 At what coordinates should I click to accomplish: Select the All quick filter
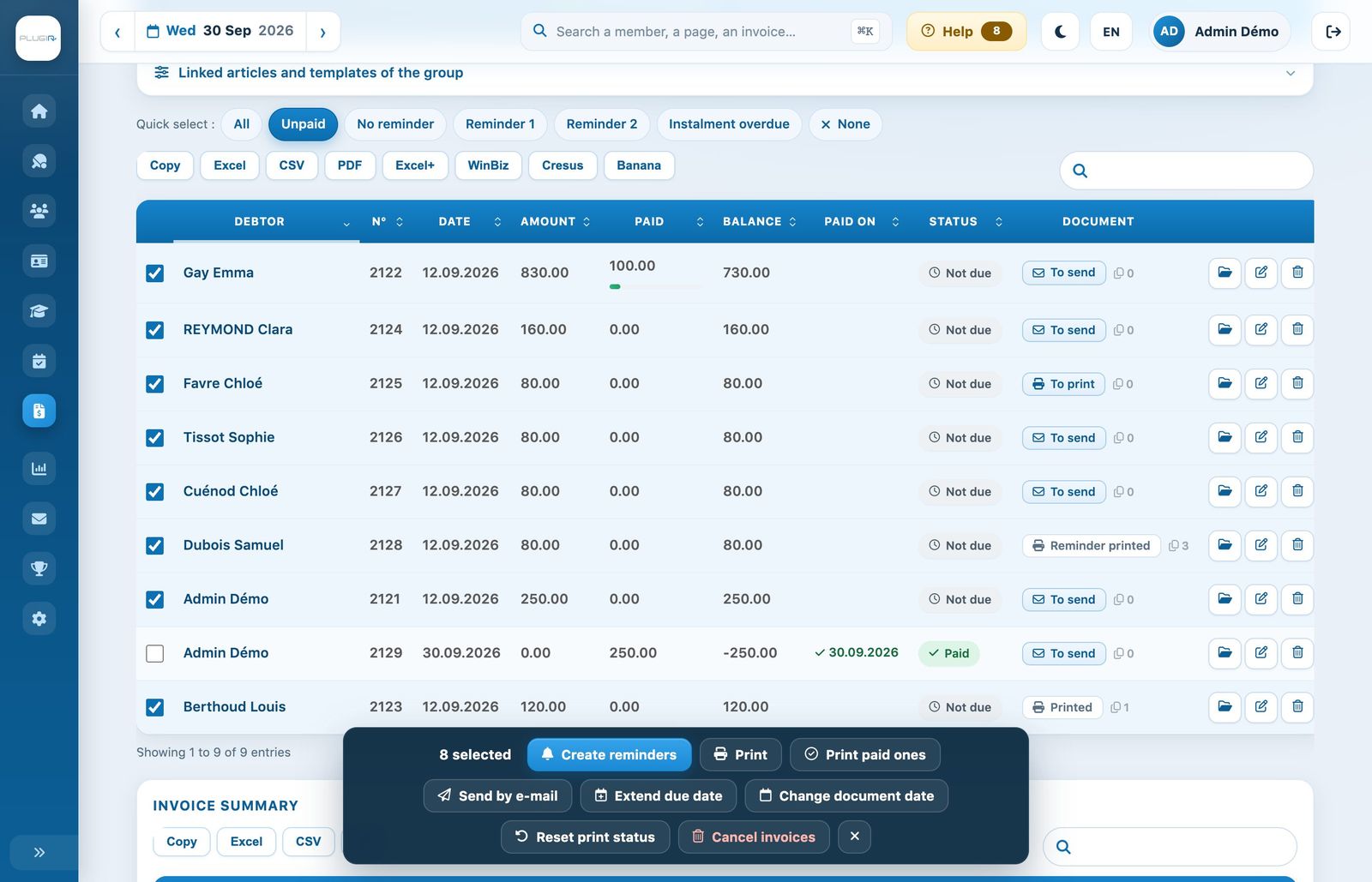(x=242, y=124)
